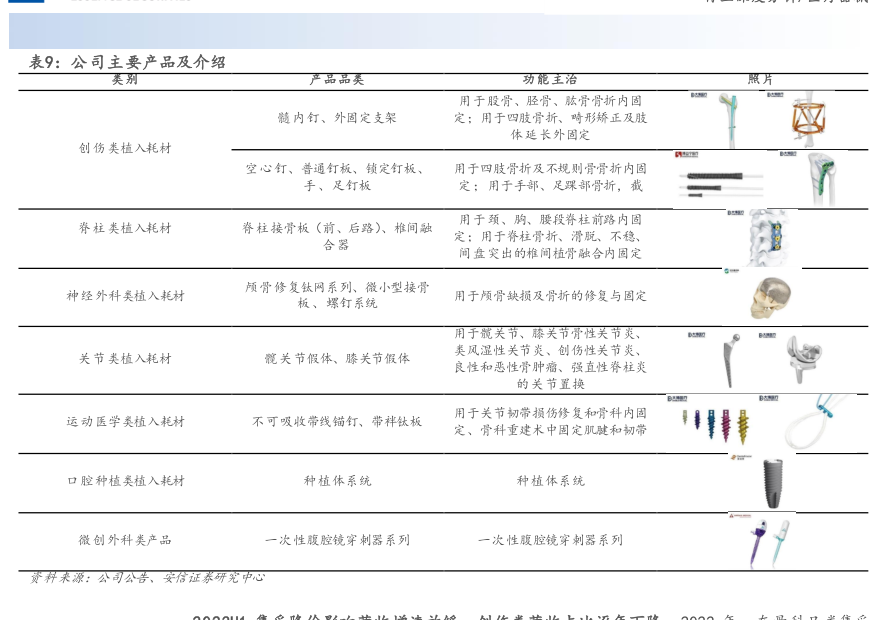Click the 用于颈、胸、腰段脊柱 function description

[550, 236]
